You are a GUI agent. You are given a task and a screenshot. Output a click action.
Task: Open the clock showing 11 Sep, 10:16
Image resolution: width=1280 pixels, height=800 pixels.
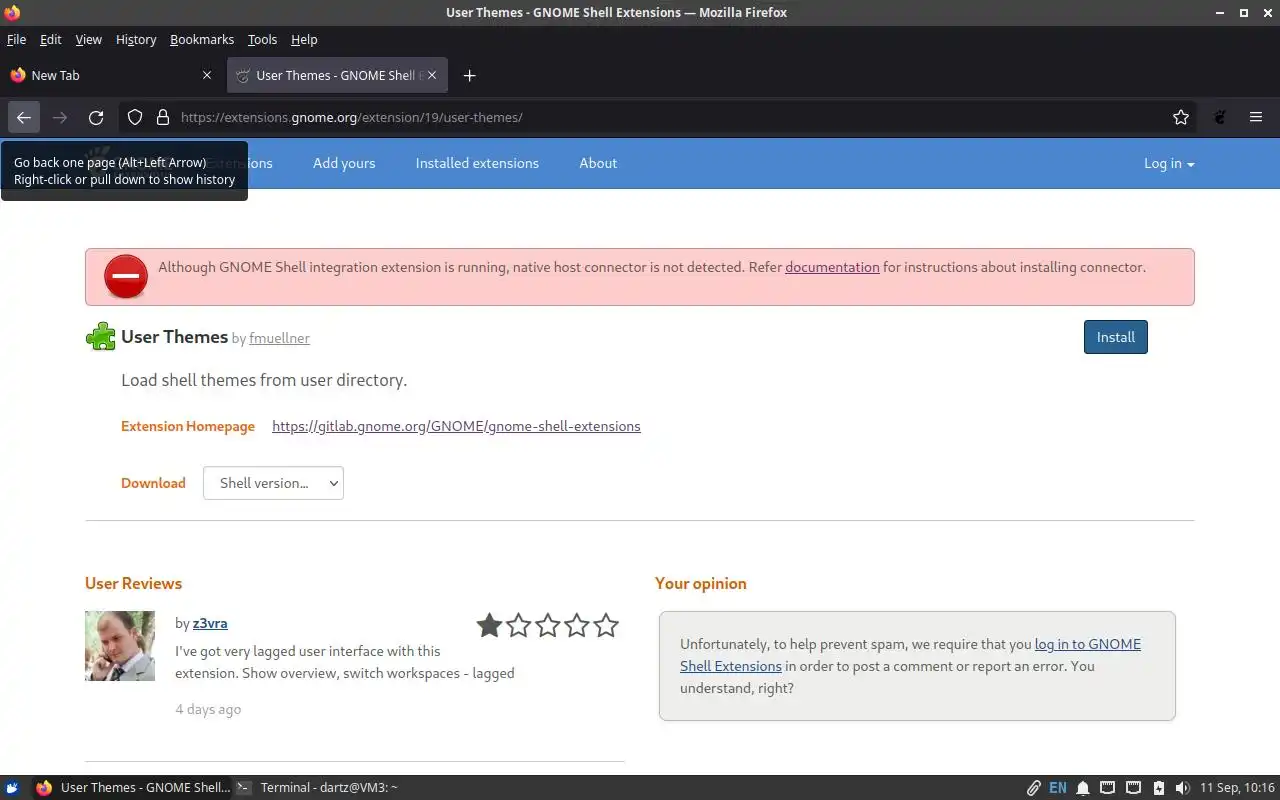pos(1237,788)
